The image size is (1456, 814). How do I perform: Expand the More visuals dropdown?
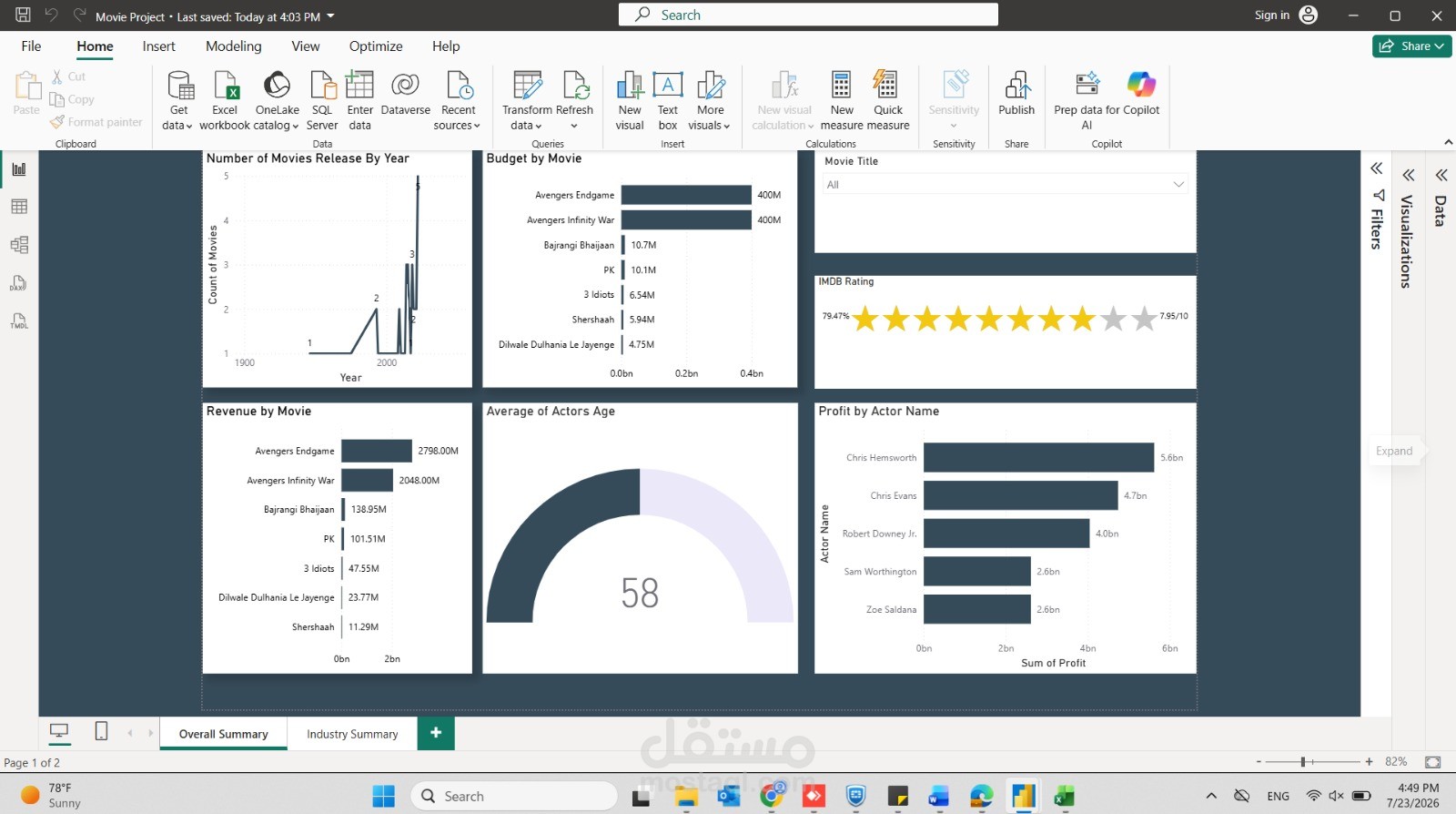pos(727,127)
